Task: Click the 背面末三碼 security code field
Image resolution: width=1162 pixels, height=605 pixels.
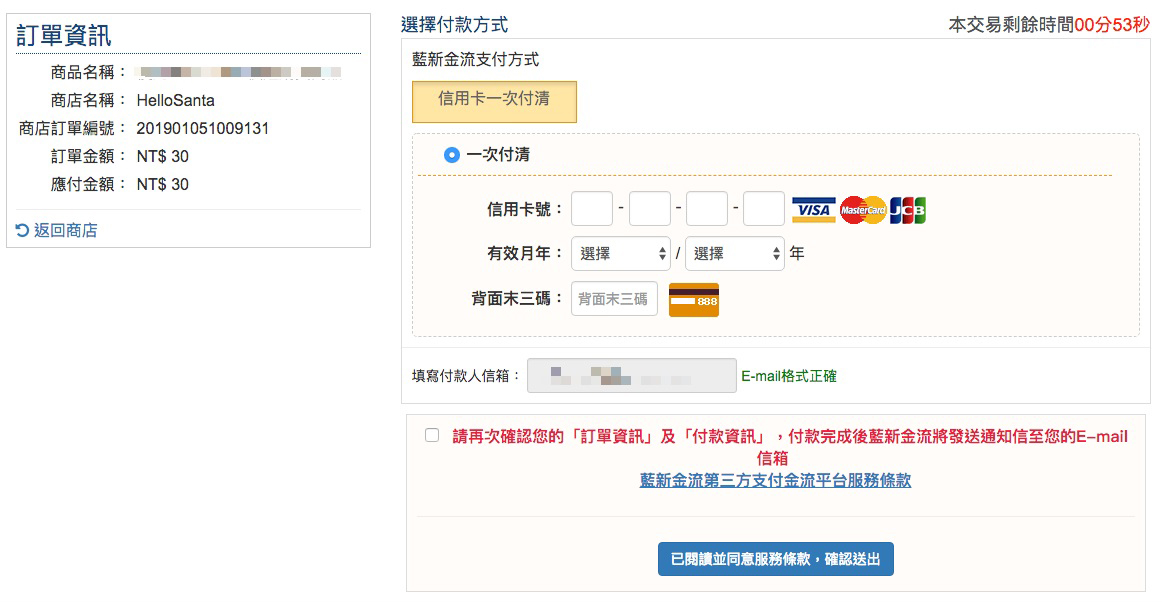Action: (x=614, y=299)
